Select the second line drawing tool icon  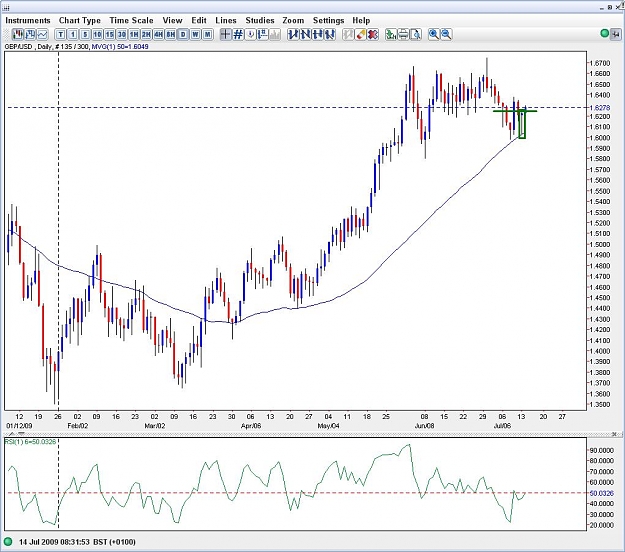coord(305,34)
